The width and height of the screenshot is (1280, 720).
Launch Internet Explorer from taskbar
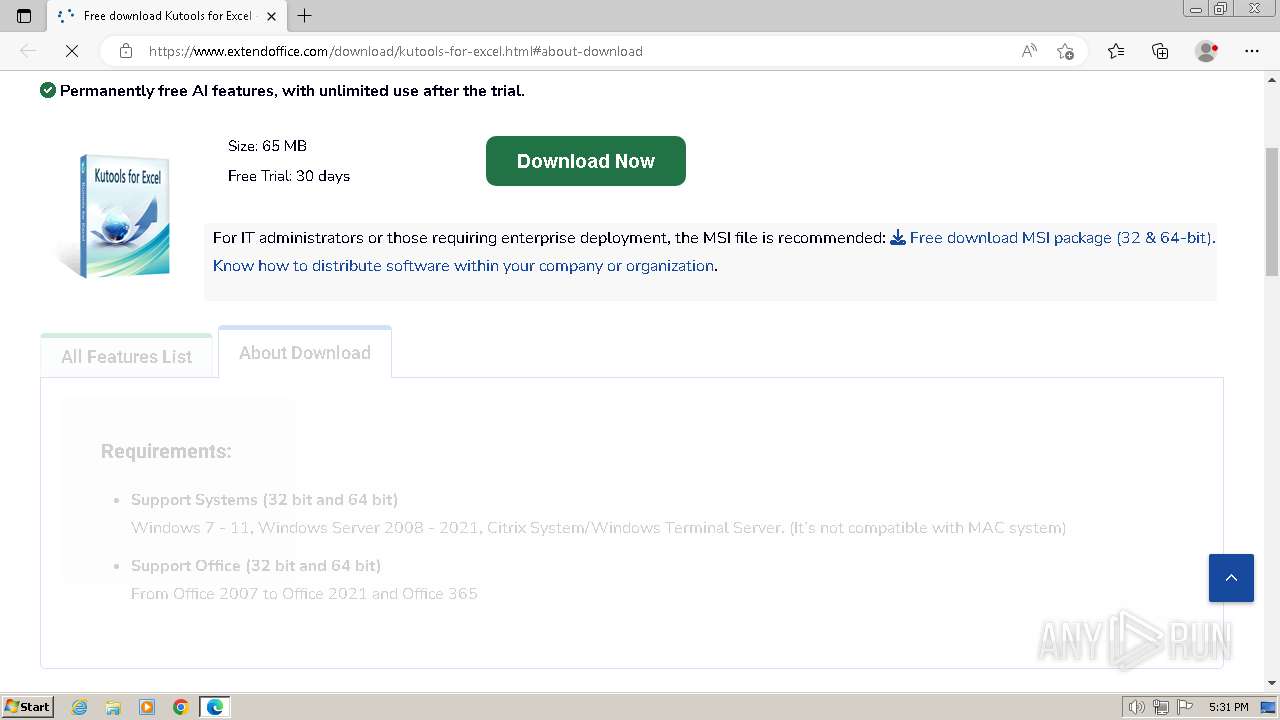pos(80,707)
